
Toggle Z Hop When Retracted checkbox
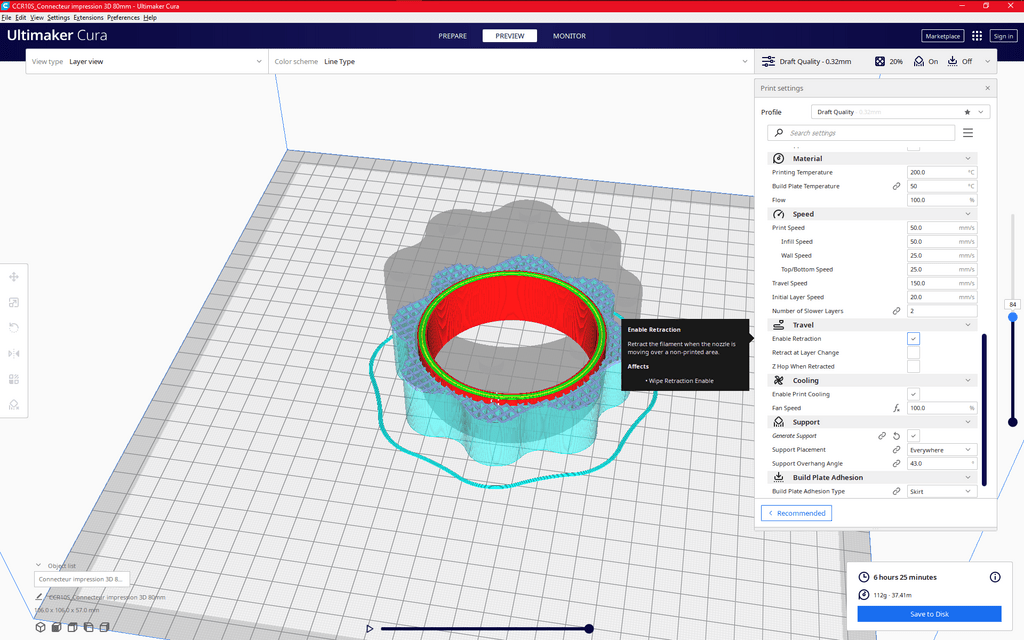tap(913, 366)
